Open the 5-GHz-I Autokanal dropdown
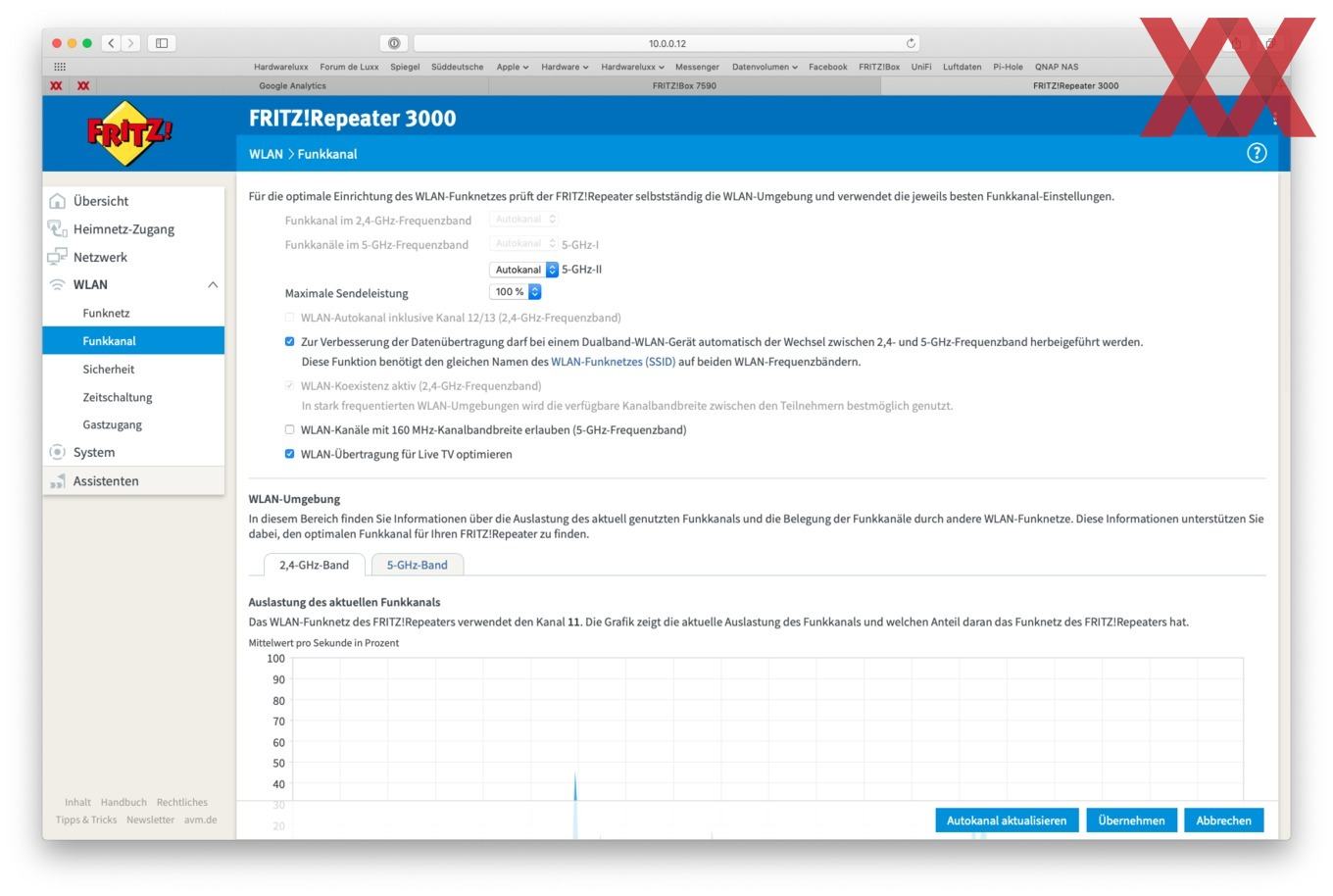1333x896 pixels. (x=523, y=243)
